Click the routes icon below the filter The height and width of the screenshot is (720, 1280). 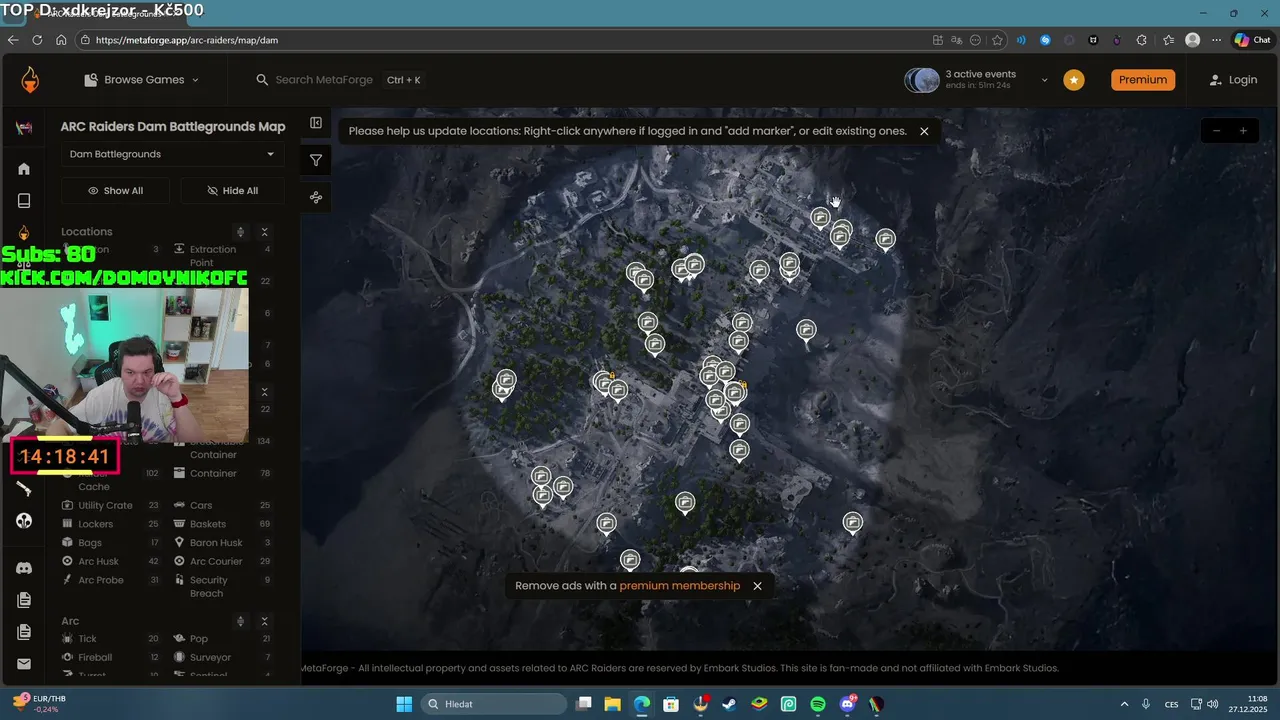pyautogui.click(x=316, y=197)
